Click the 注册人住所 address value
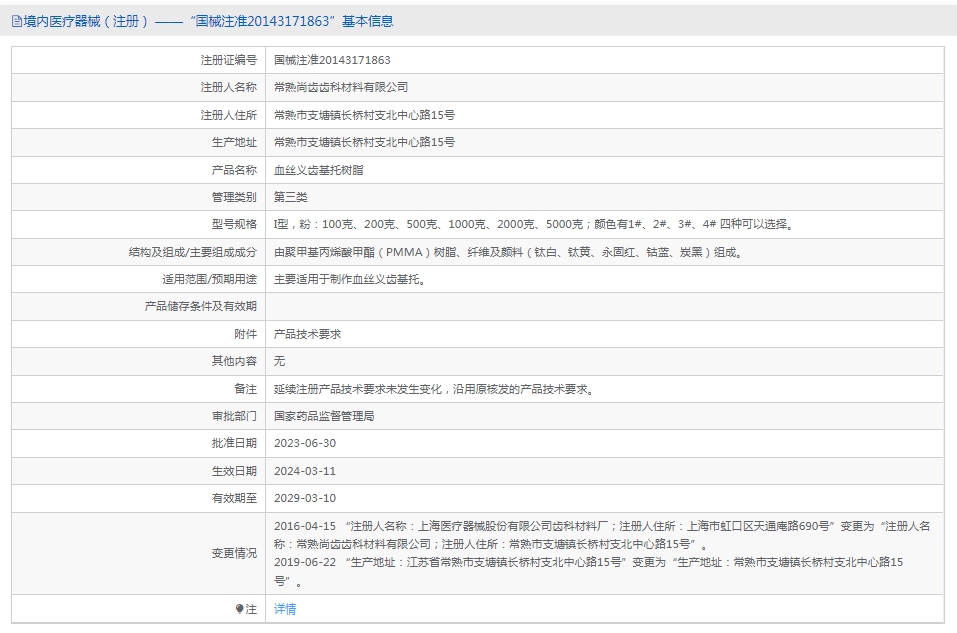 pos(364,115)
